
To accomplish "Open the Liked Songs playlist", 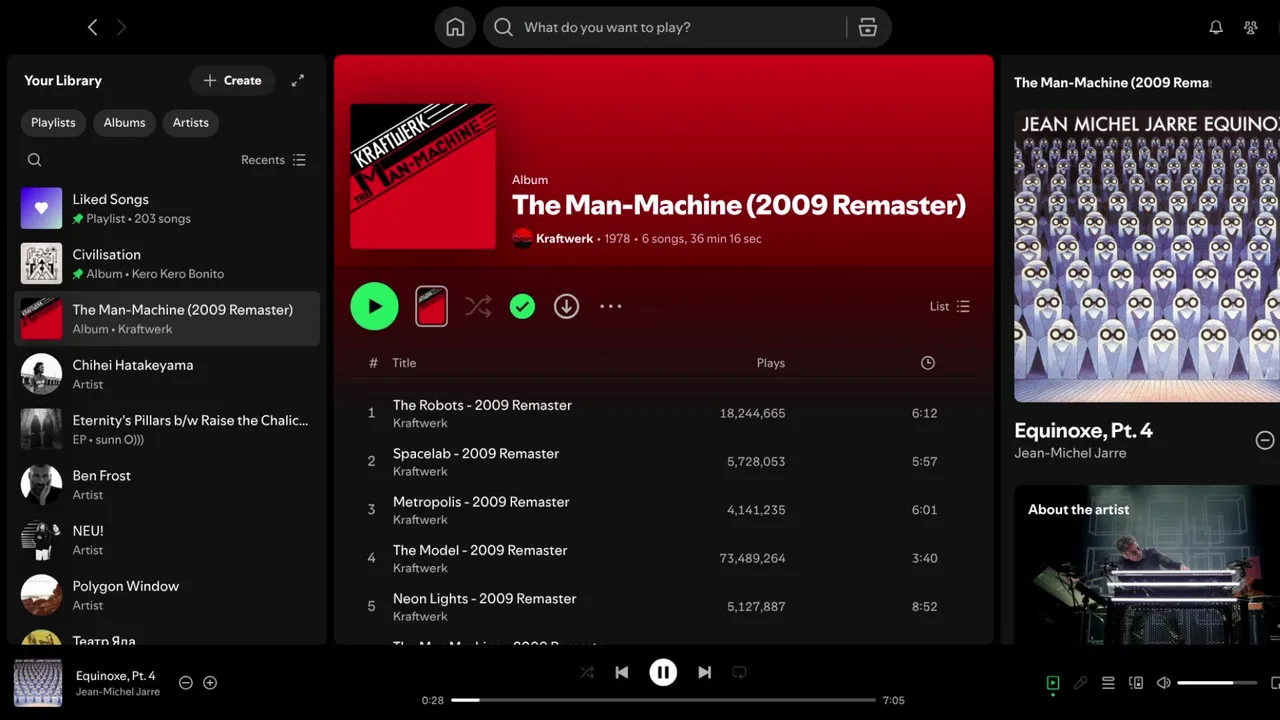I will click(x=167, y=208).
